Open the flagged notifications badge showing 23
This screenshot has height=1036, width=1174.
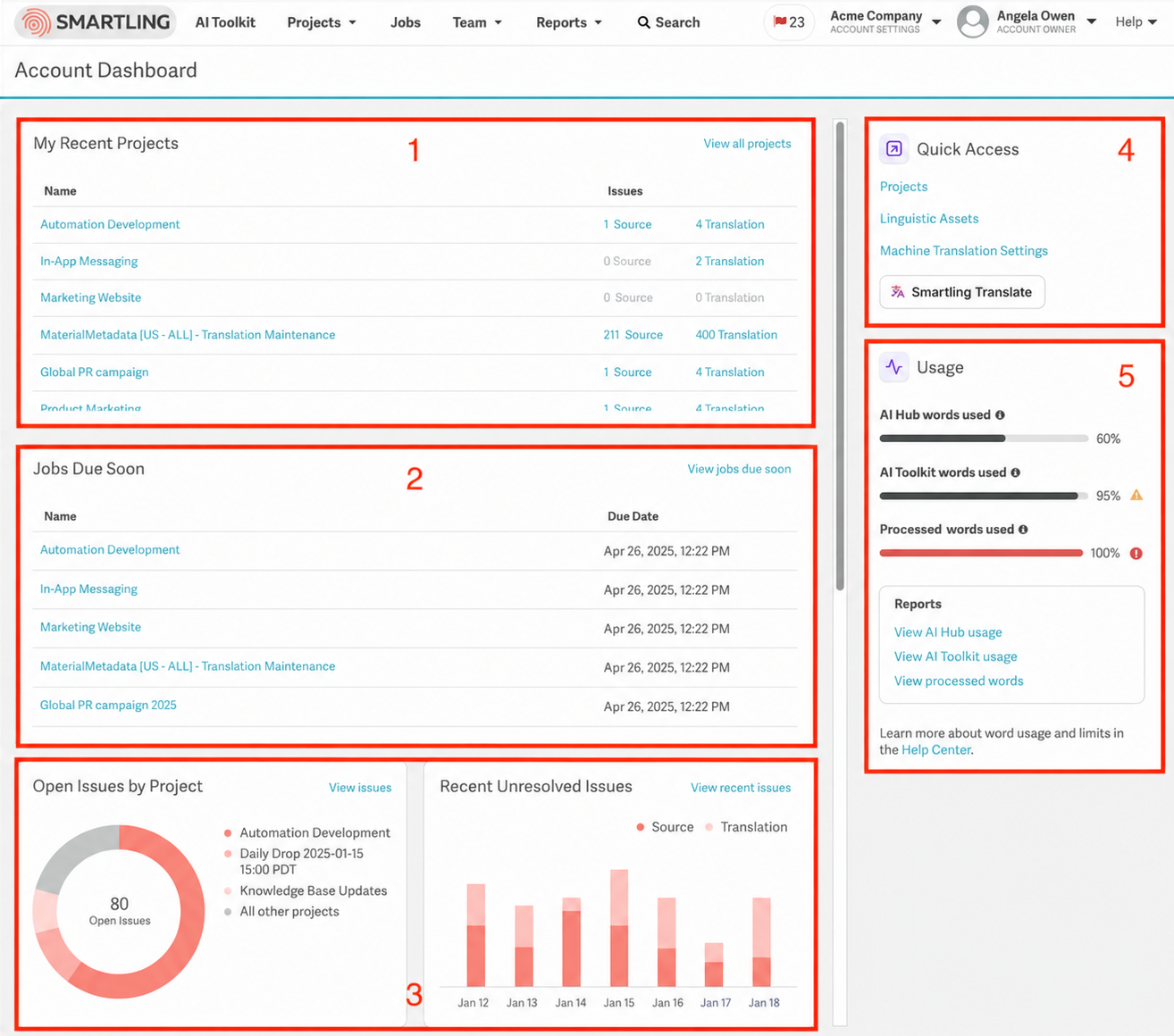pyautogui.click(x=789, y=22)
